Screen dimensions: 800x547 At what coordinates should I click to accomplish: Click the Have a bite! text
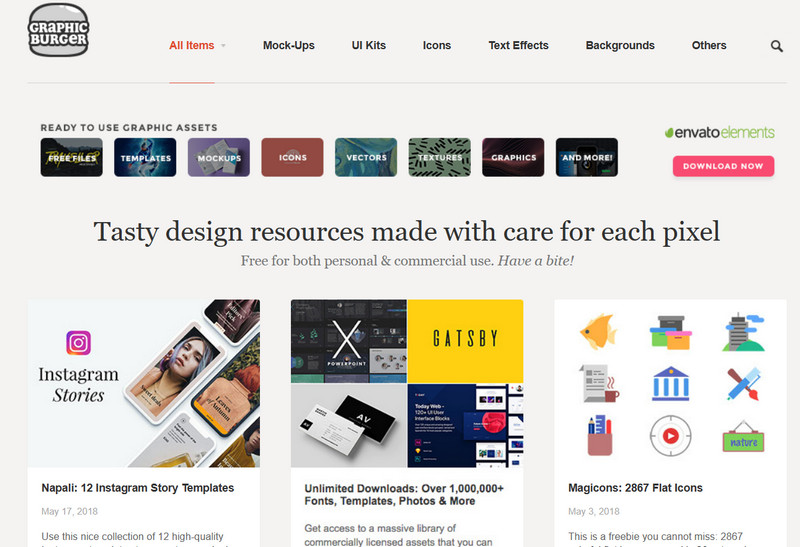click(x=536, y=261)
